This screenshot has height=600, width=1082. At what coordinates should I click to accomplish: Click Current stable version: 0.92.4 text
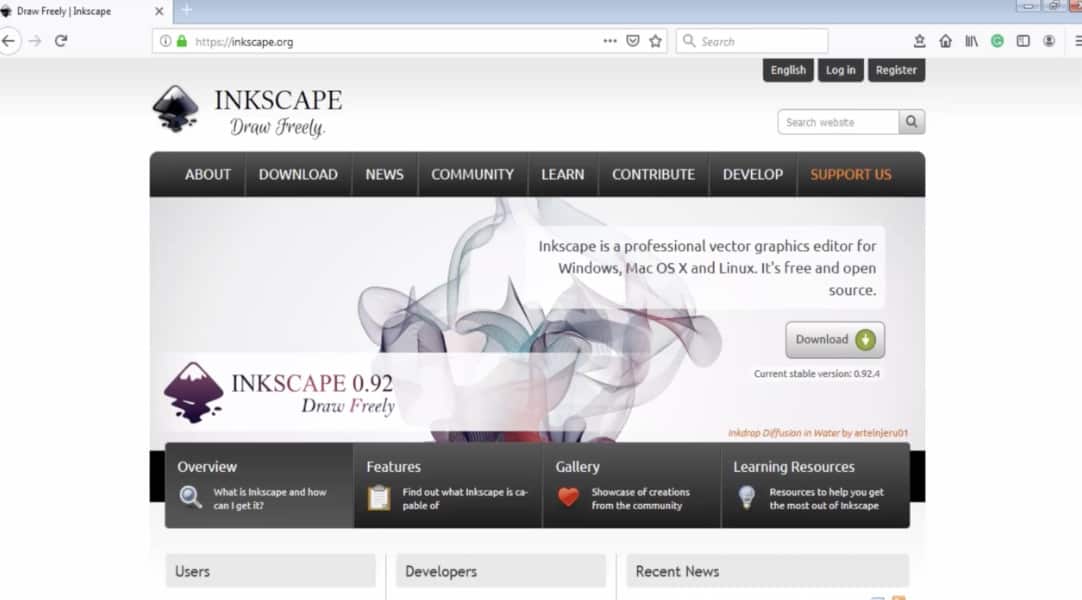pyautogui.click(x=816, y=374)
